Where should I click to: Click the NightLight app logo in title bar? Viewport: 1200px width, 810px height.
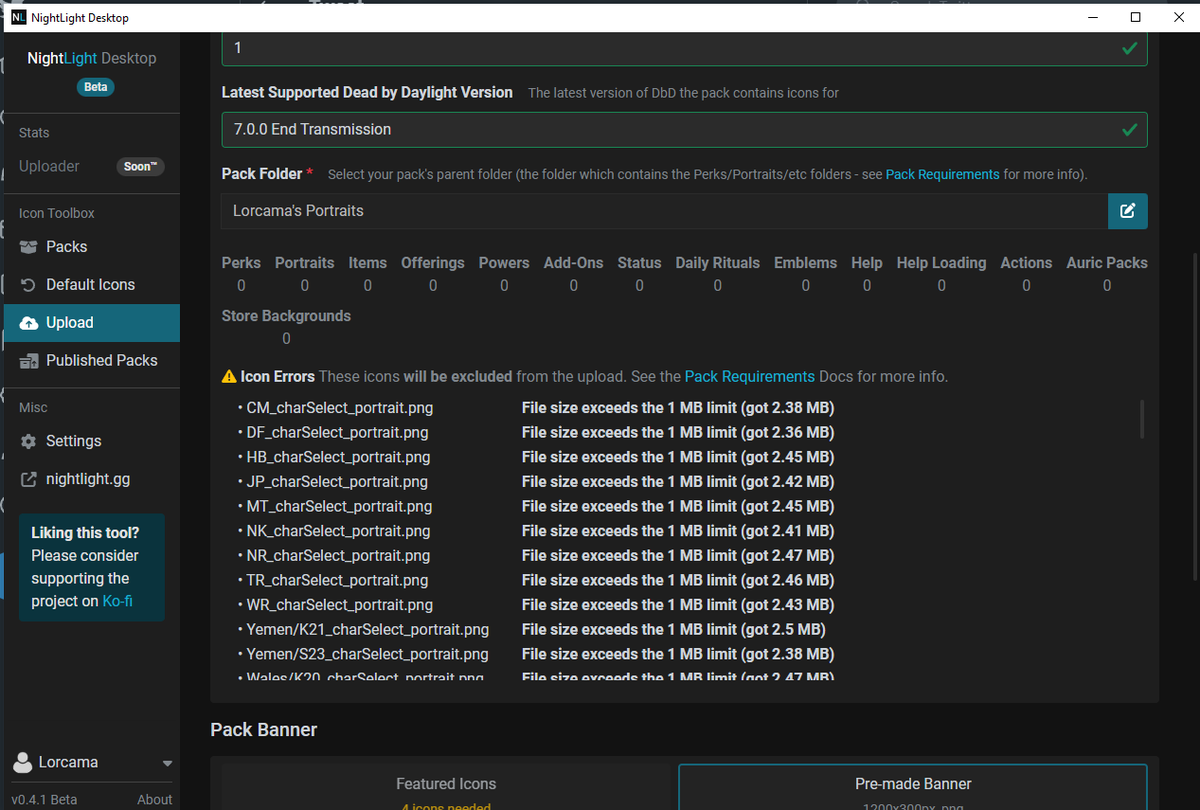point(18,17)
